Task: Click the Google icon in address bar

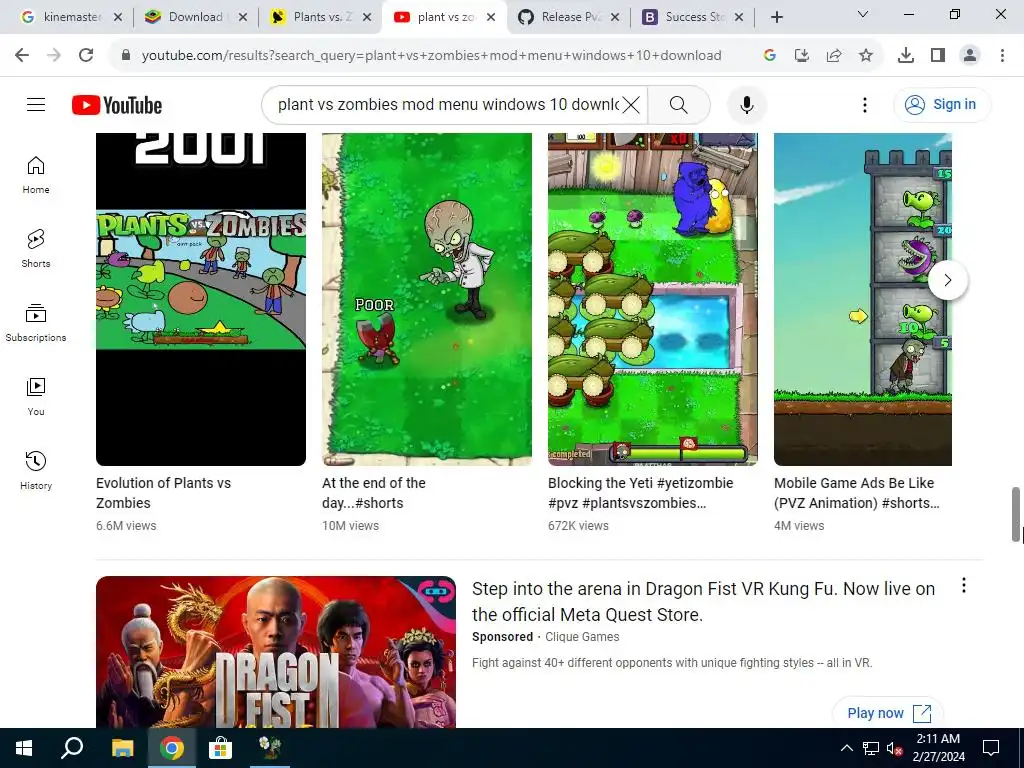Action: point(769,56)
